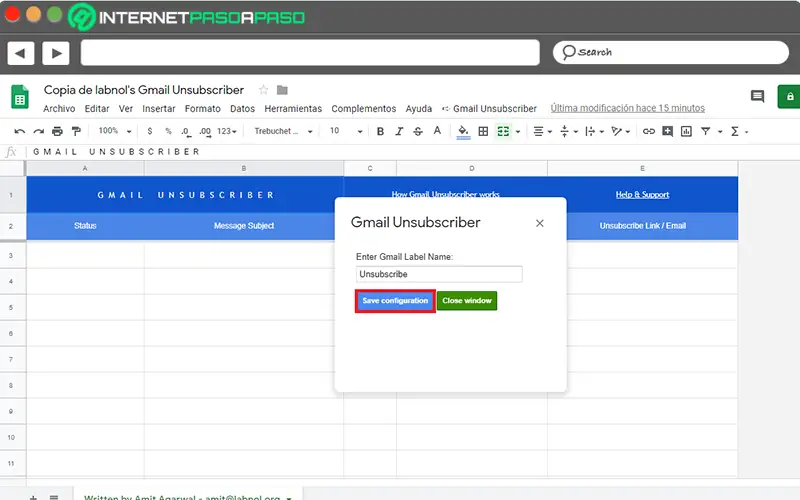Viewport: 800px width, 500px height.
Task: Click the Merge cells icon
Action: point(503,132)
